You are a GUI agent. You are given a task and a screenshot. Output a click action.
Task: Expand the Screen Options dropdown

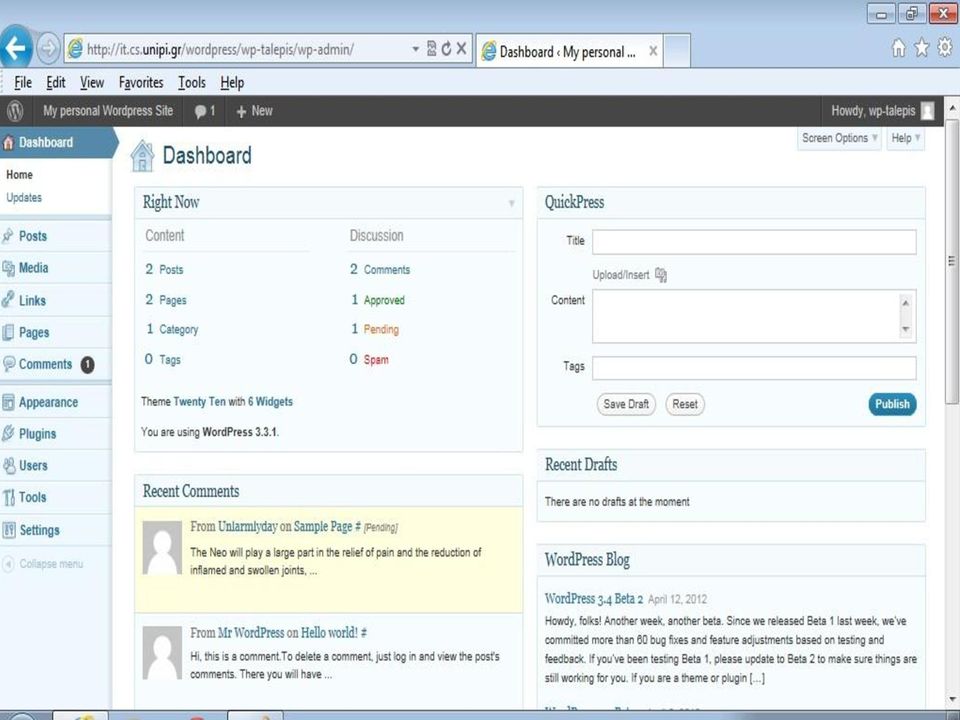coord(839,138)
